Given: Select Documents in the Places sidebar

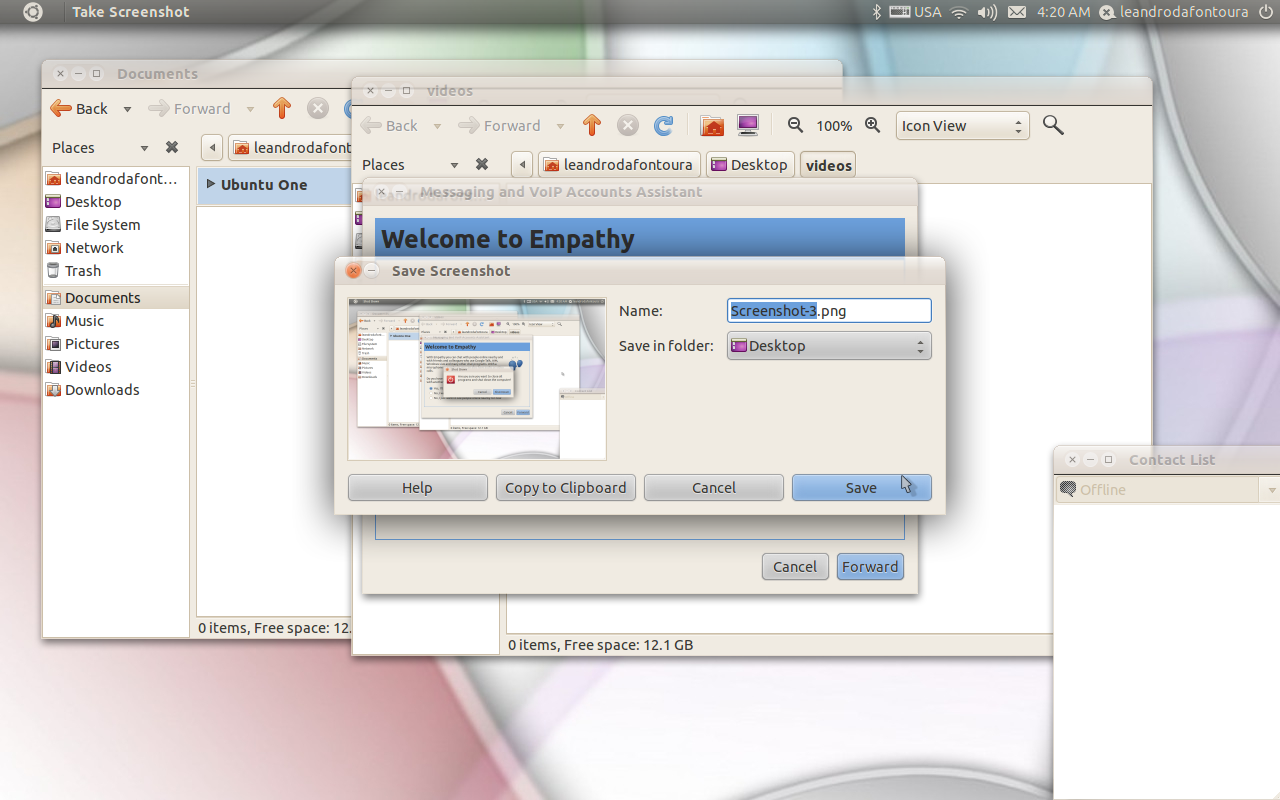Looking at the screenshot, I should point(115,298).
